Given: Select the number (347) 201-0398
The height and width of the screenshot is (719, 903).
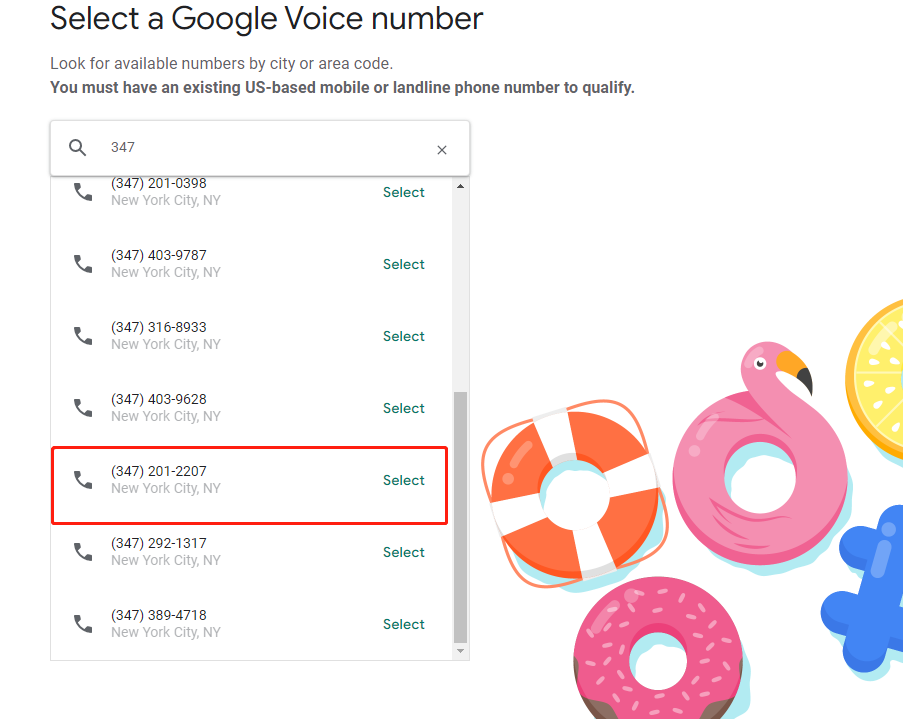Looking at the screenshot, I should [404, 192].
